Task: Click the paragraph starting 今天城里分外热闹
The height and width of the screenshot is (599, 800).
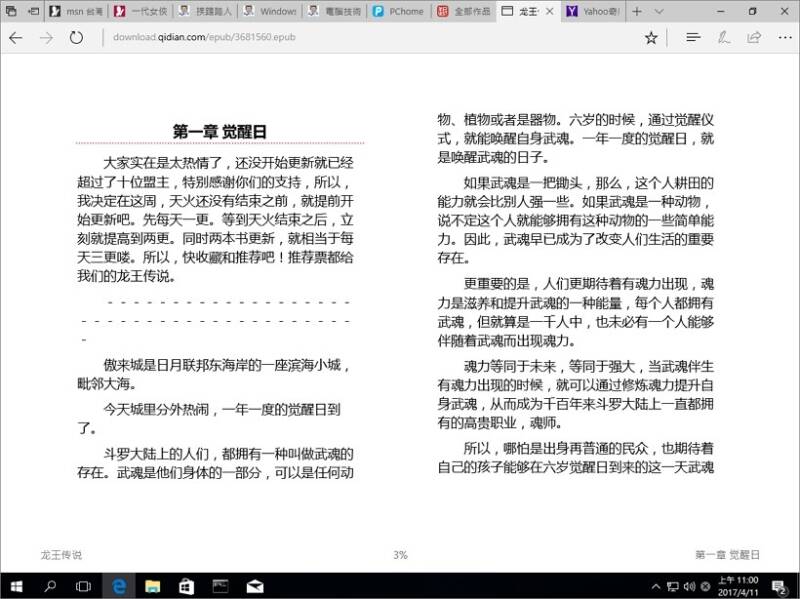Action: pos(209,418)
